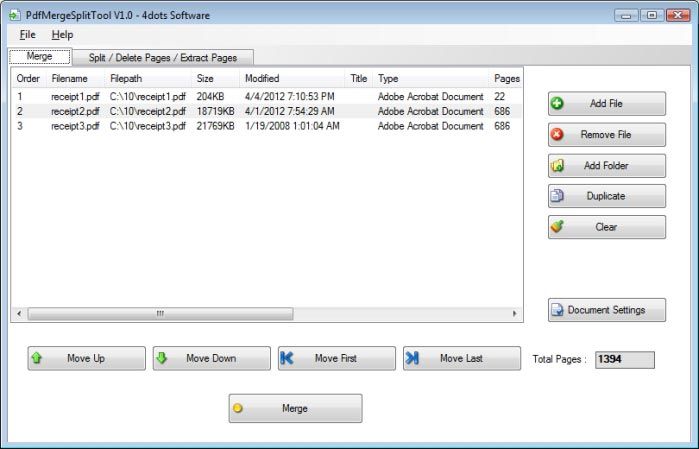The image size is (699, 449).
Task: Click the green up arrow Move Up icon
Action: 37,358
